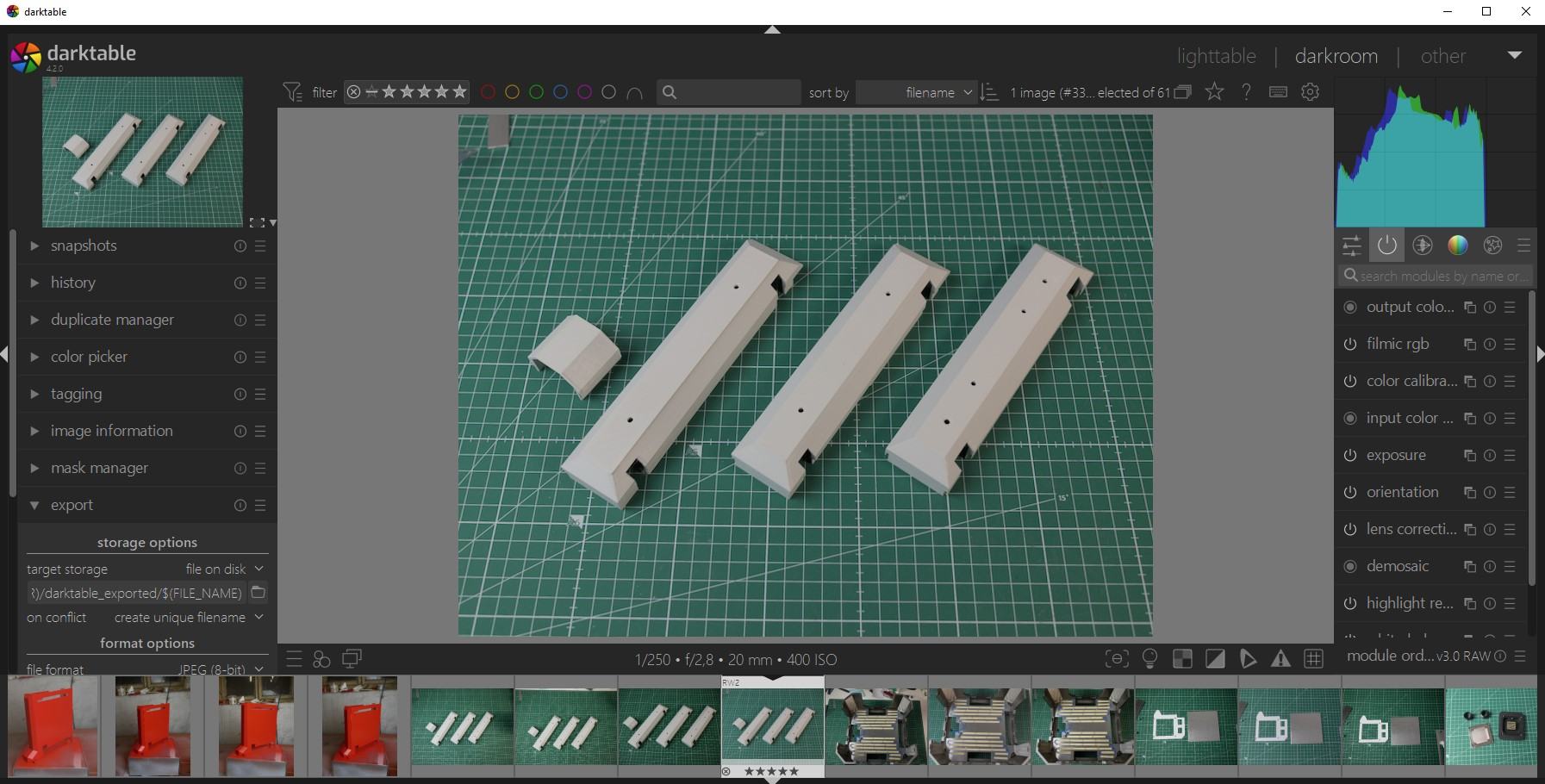Toggle color assessment lightbulb icon
This screenshot has height=784, width=1545.
tap(1149, 659)
